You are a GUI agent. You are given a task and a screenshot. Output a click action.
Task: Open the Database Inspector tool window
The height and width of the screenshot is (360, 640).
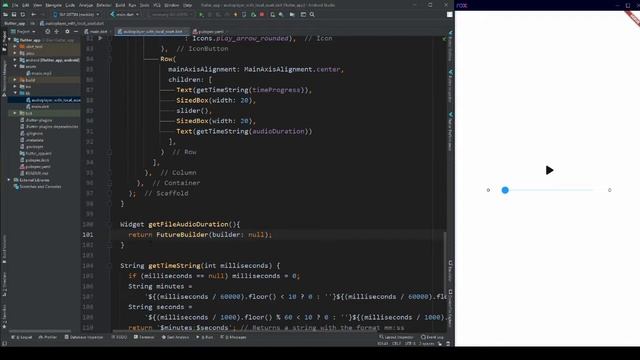point(84,338)
